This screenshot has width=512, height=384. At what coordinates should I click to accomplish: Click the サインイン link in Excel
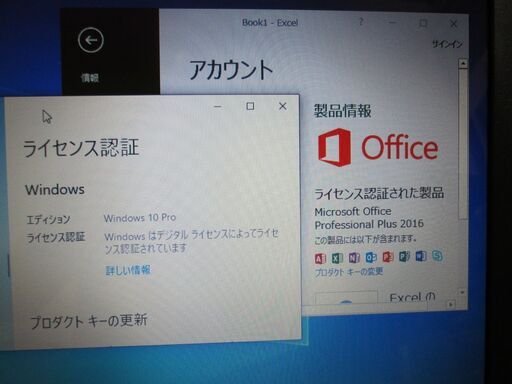(447, 44)
